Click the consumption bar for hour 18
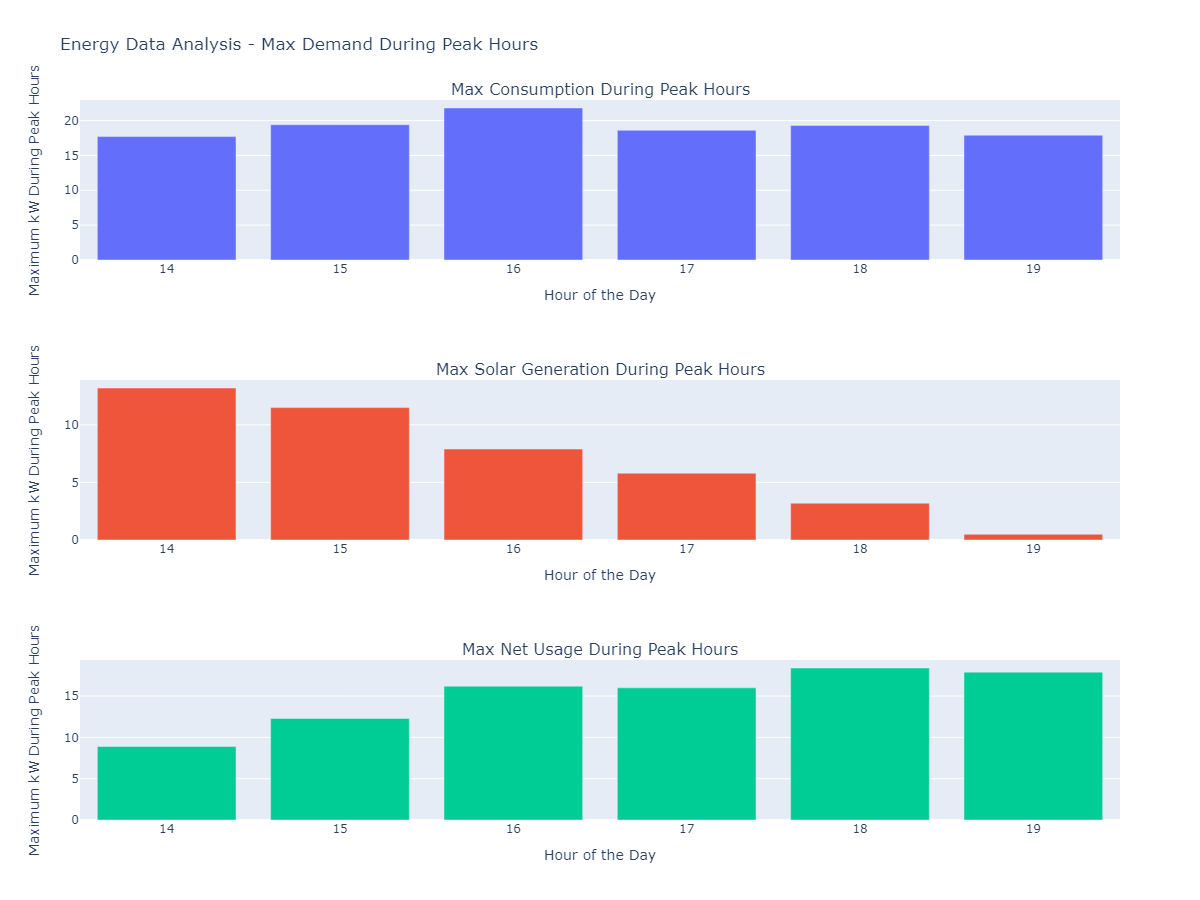 860,193
